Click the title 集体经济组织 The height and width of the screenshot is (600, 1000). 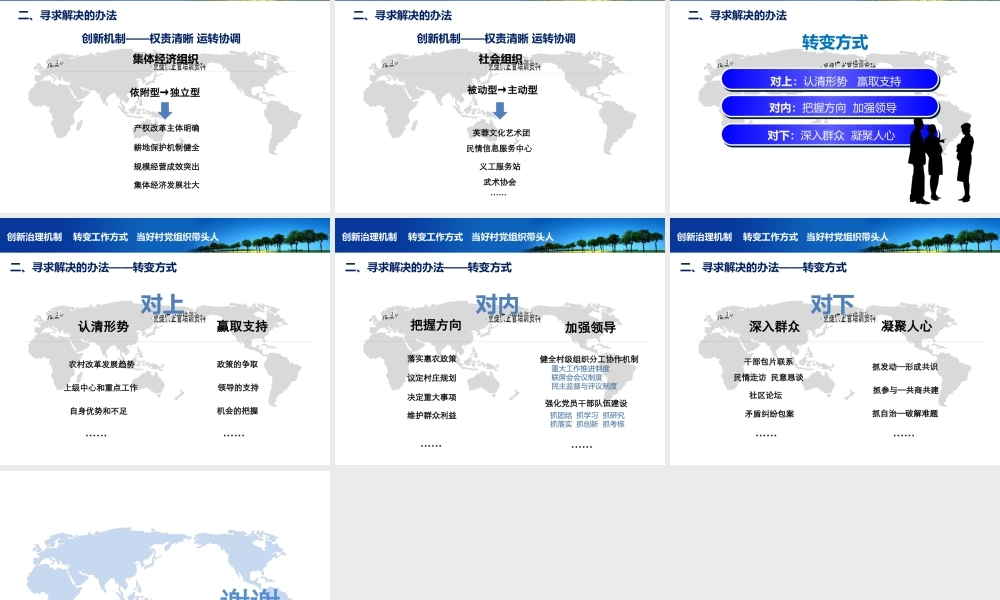pyautogui.click(x=165, y=59)
